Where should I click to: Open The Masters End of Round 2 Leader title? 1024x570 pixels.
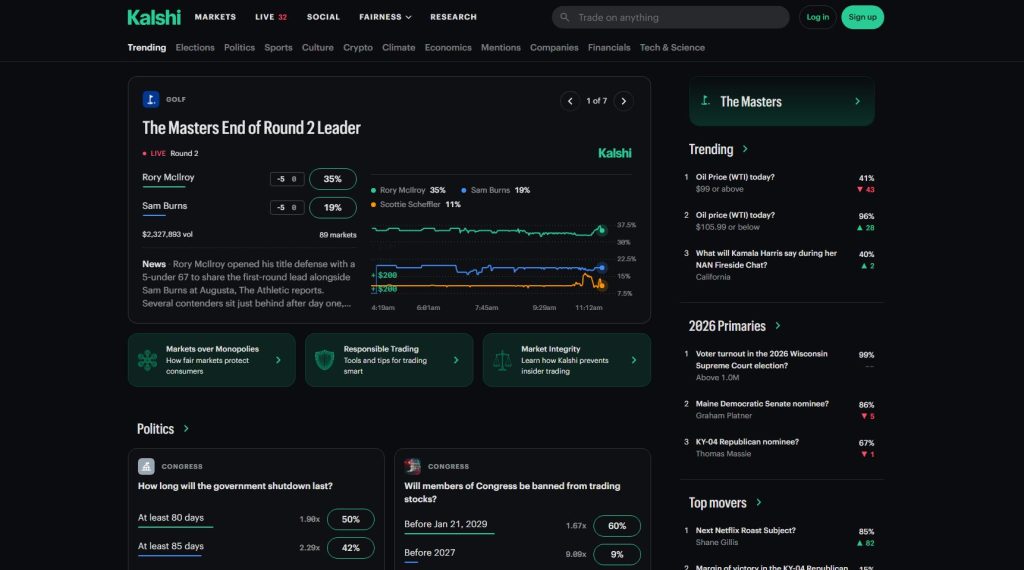251,127
